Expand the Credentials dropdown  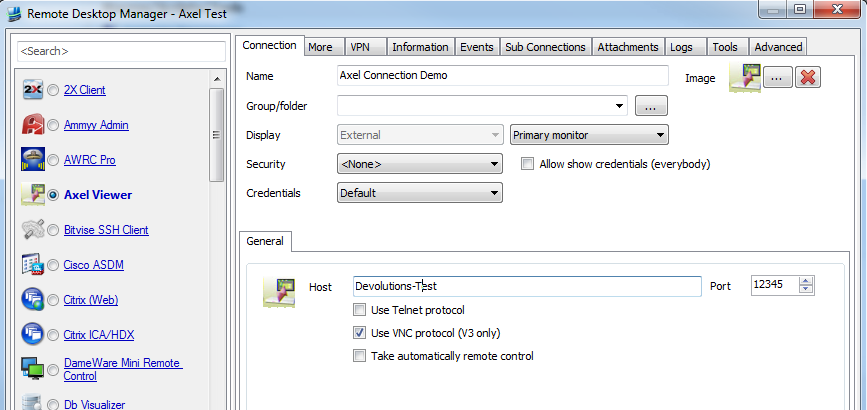click(420, 193)
